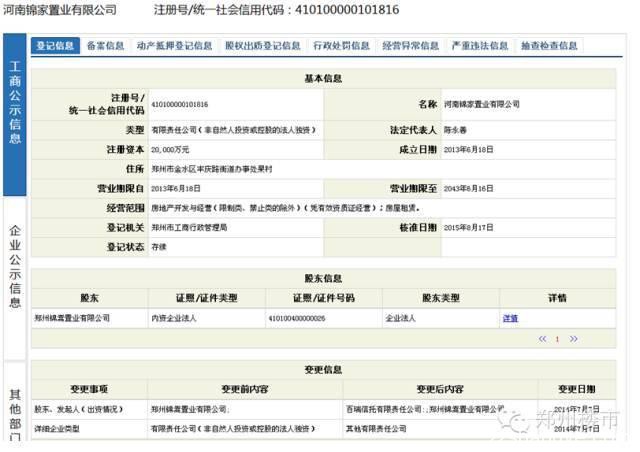Go to the 行政处罚信息 tab
Viewport: 640px width, 452px height.
click(x=341, y=45)
